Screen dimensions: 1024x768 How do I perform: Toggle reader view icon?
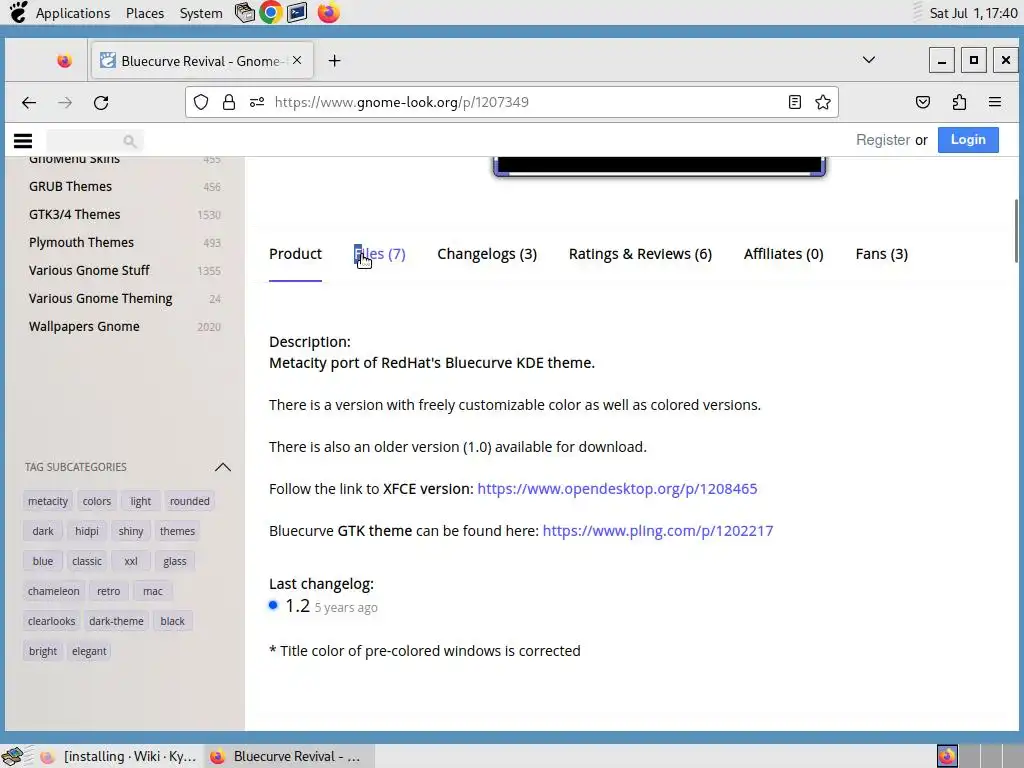tap(795, 102)
